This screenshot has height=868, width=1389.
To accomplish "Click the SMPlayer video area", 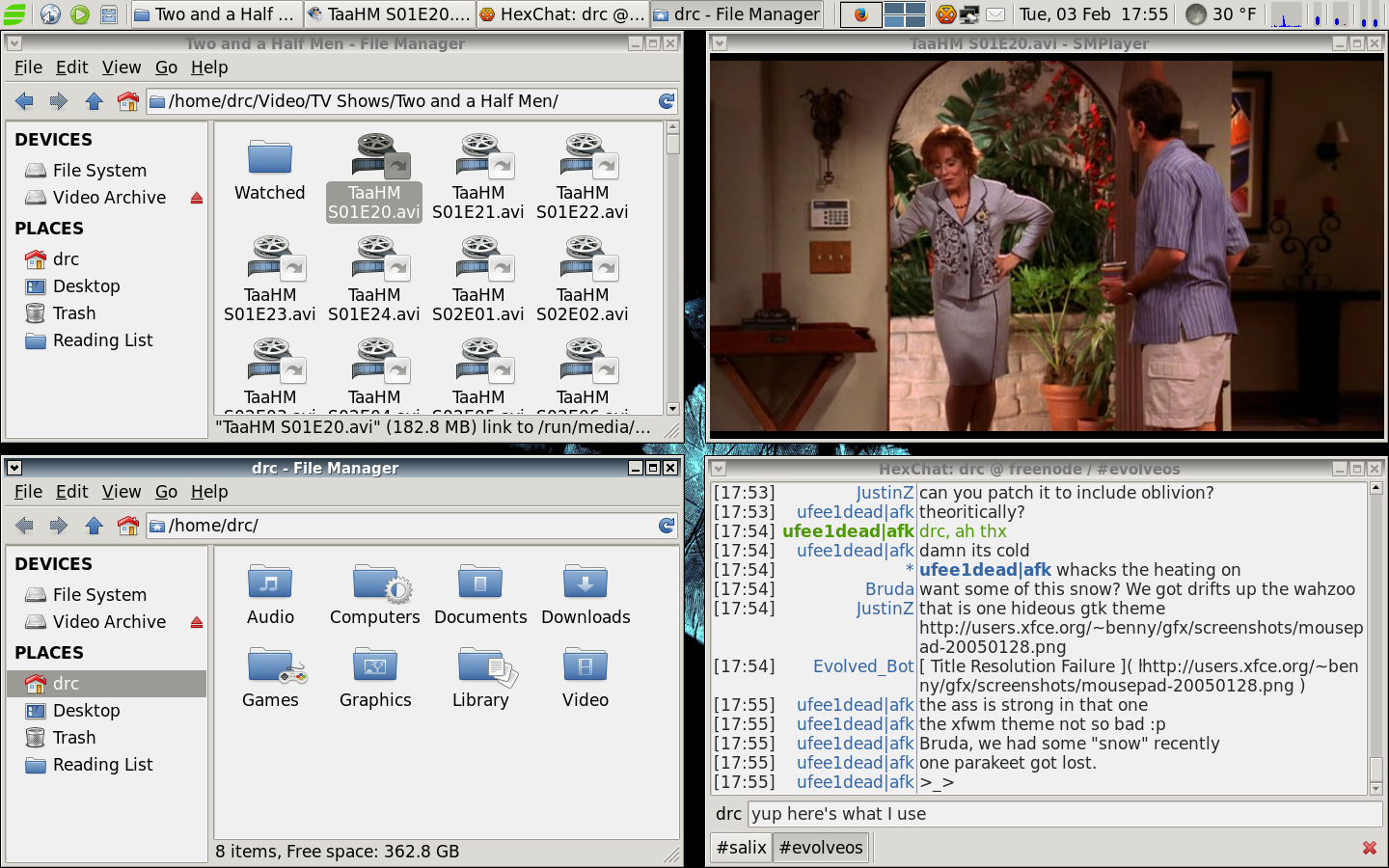I will click(x=1047, y=246).
